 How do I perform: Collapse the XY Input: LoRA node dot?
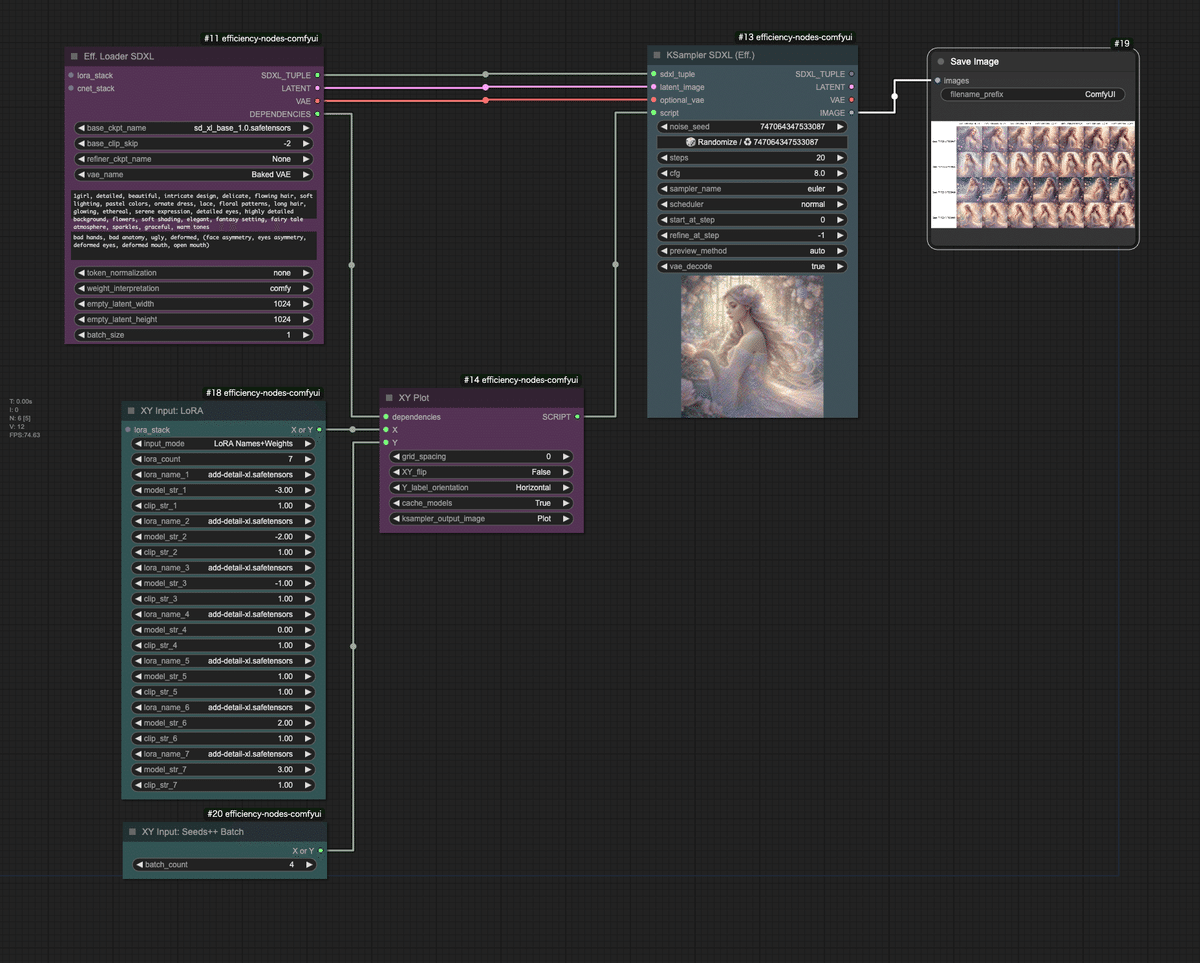[132, 411]
